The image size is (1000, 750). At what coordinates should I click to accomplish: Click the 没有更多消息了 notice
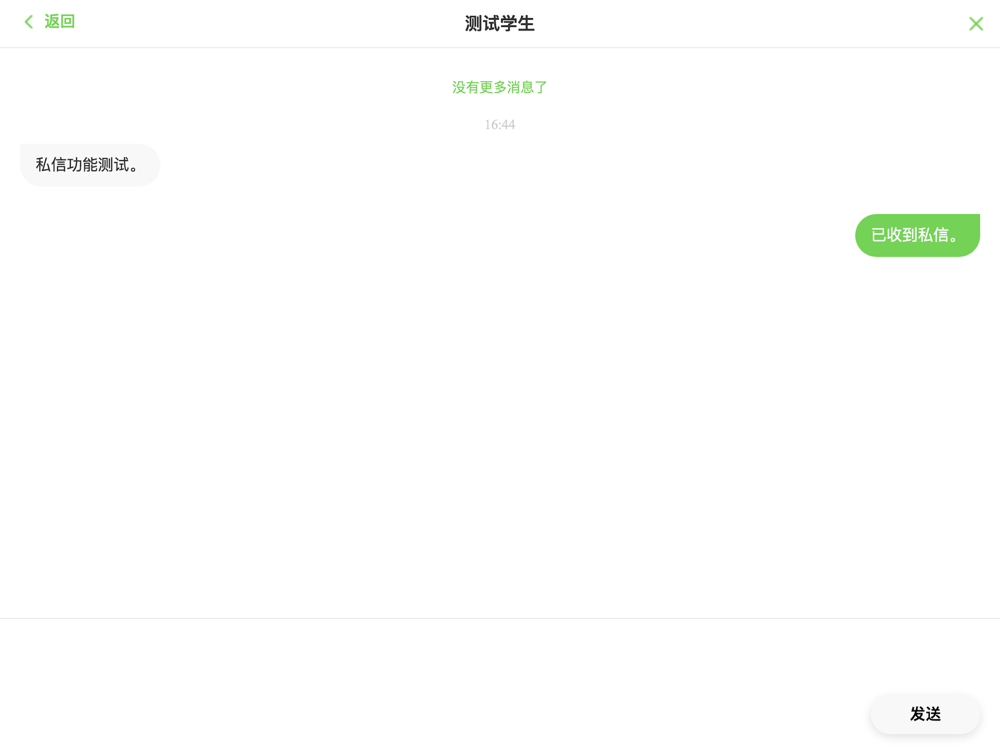tap(499, 87)
